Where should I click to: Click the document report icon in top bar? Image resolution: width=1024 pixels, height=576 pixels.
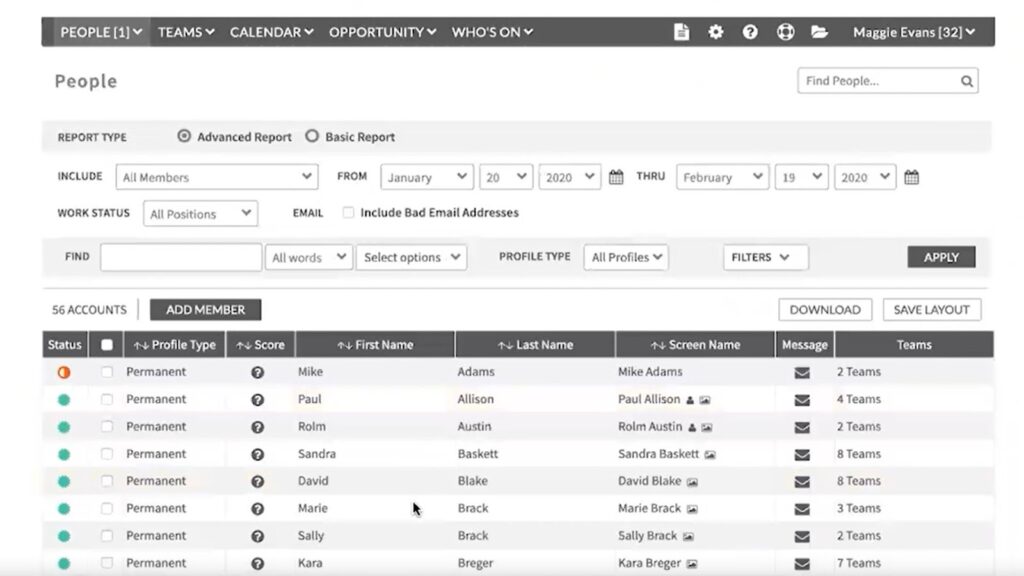click(x=682, y=32)
